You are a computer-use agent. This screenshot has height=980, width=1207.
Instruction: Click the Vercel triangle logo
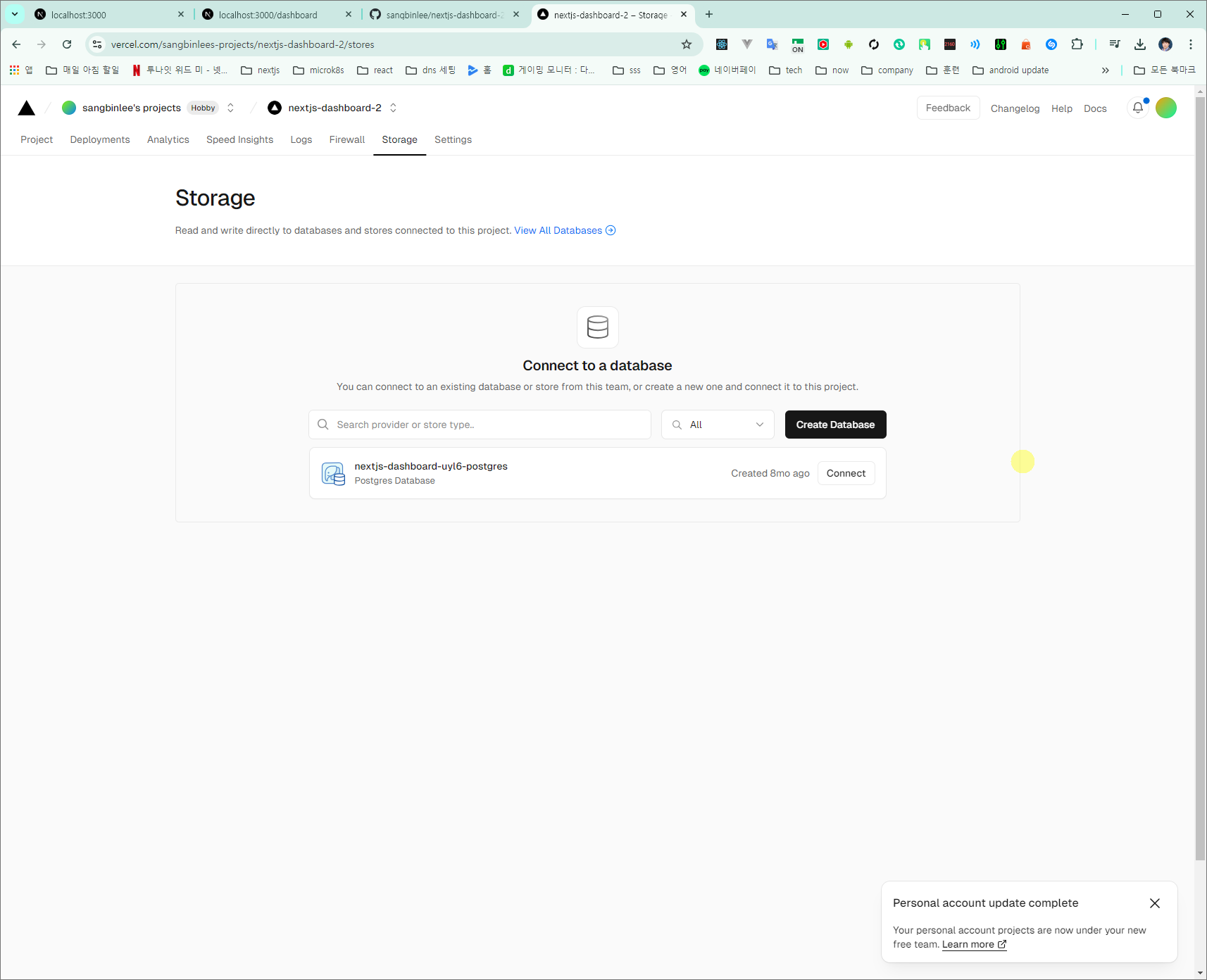coord(27,108)
